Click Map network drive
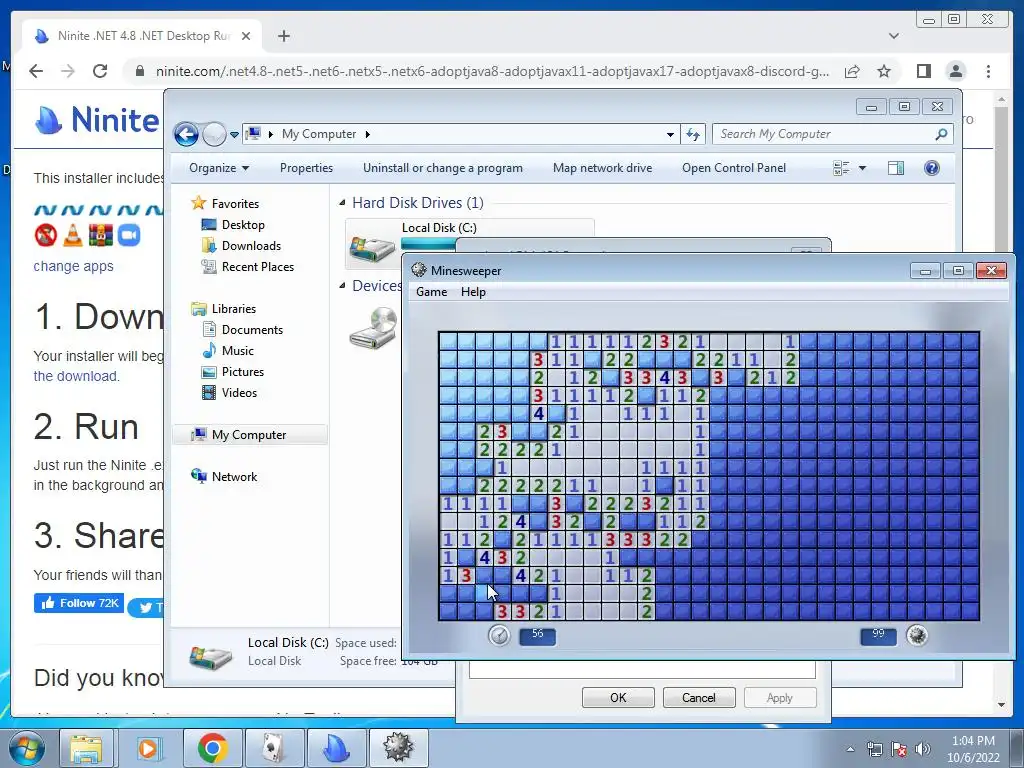Viewport: 1024px width, 768px height. tap(602, 168)
